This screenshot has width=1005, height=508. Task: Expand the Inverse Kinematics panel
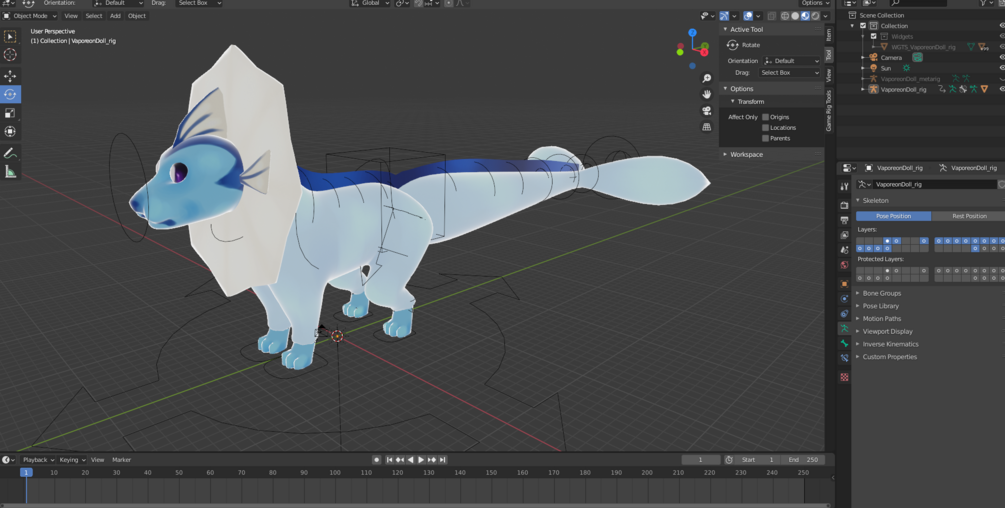coord(890,345)
